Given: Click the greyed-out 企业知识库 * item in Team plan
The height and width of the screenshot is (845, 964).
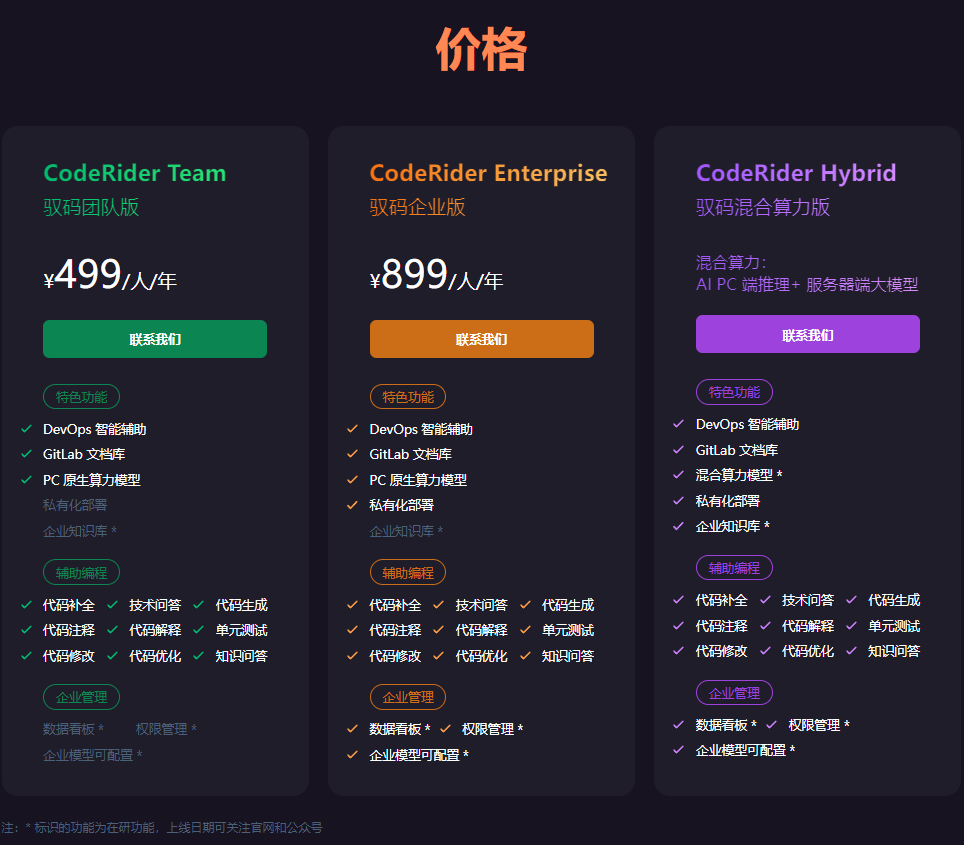Looking at the screenshot, I should point(80,531).
